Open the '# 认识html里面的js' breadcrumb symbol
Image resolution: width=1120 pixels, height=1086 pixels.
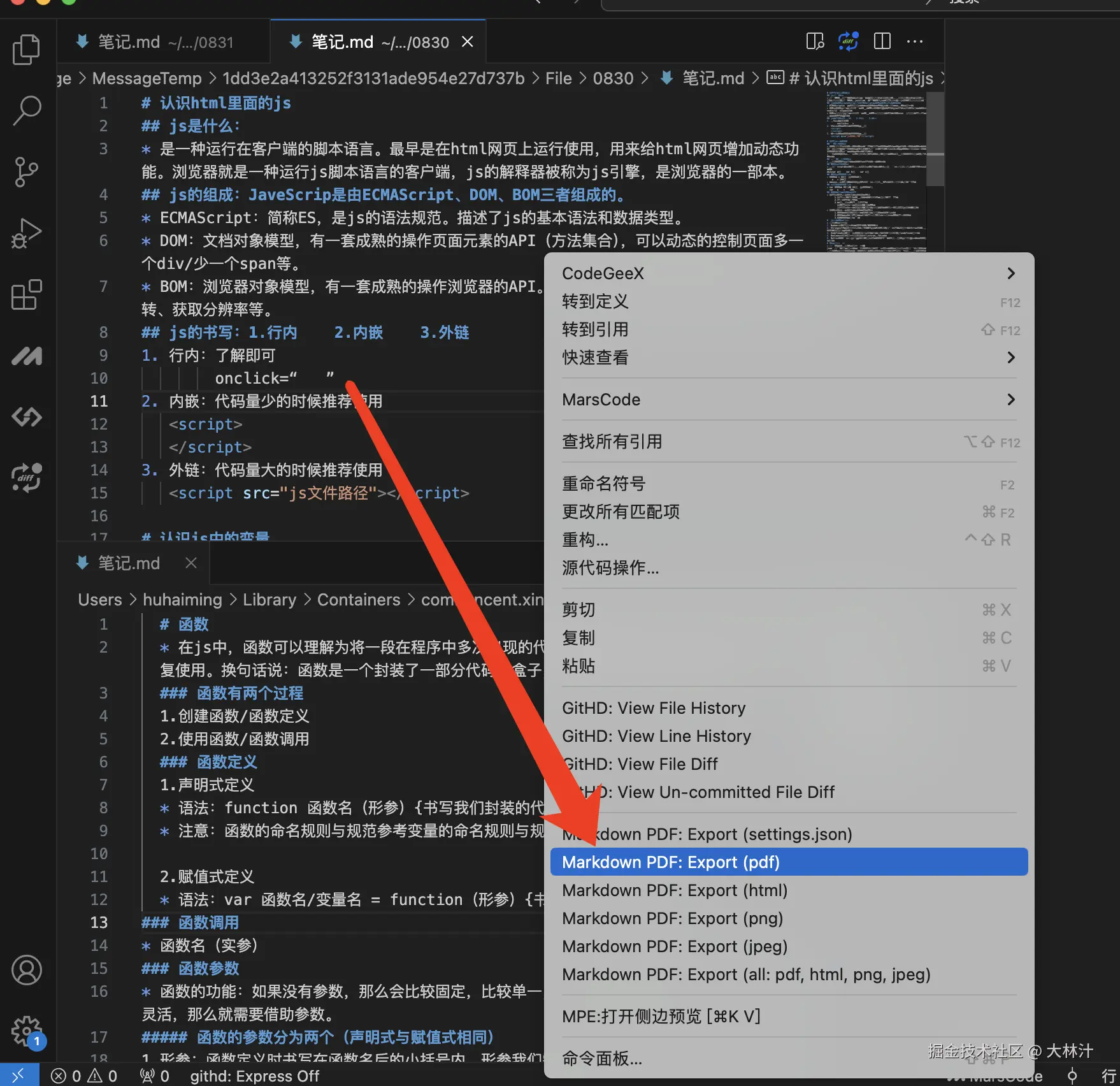click(850, 78)
